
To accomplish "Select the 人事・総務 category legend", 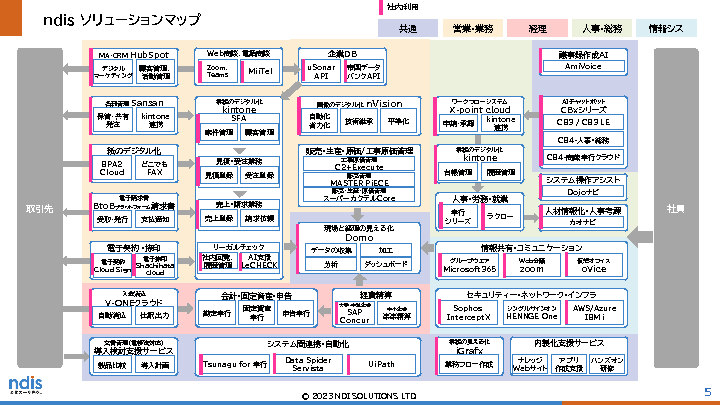I will [x=602, y=28].
